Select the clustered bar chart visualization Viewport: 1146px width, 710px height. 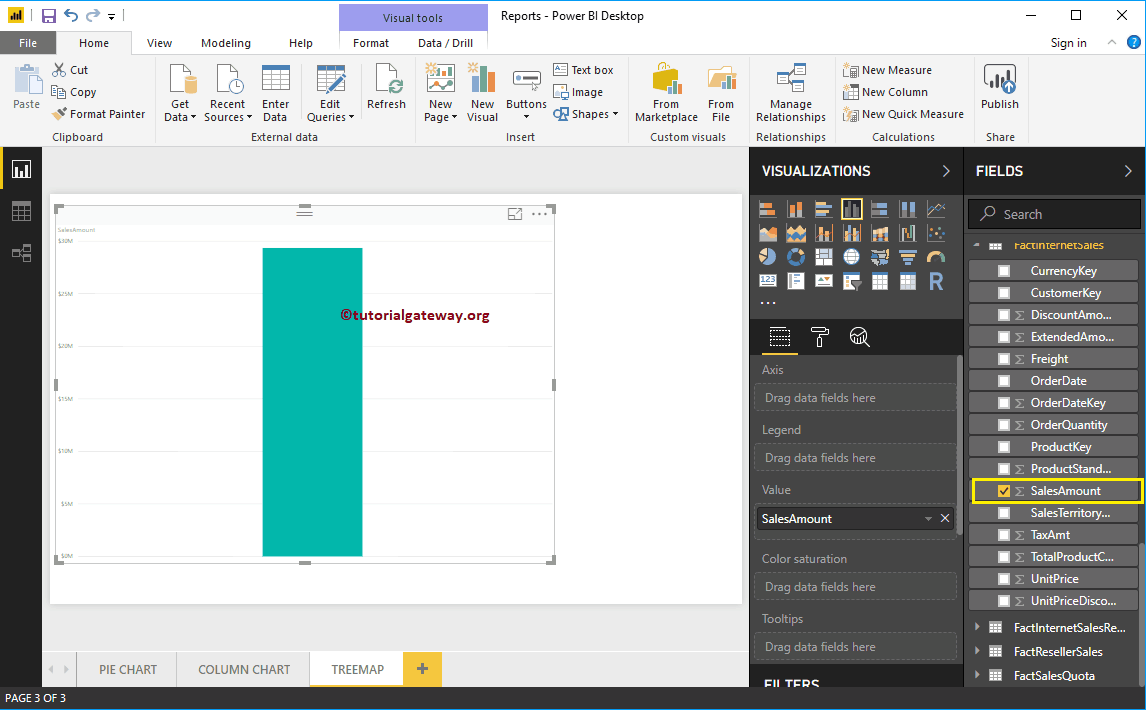[x=824, y=209]
